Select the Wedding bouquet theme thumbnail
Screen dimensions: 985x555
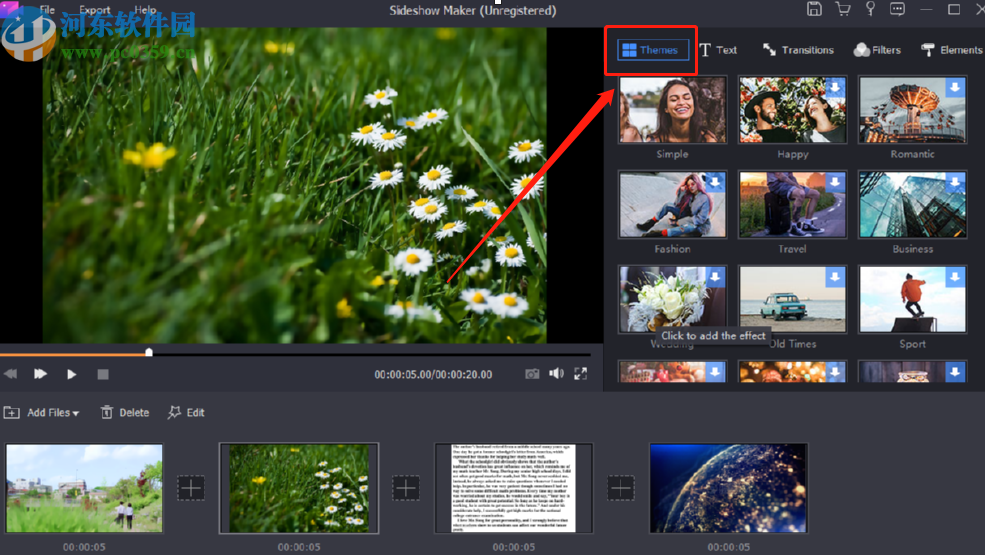click(672, 299)
